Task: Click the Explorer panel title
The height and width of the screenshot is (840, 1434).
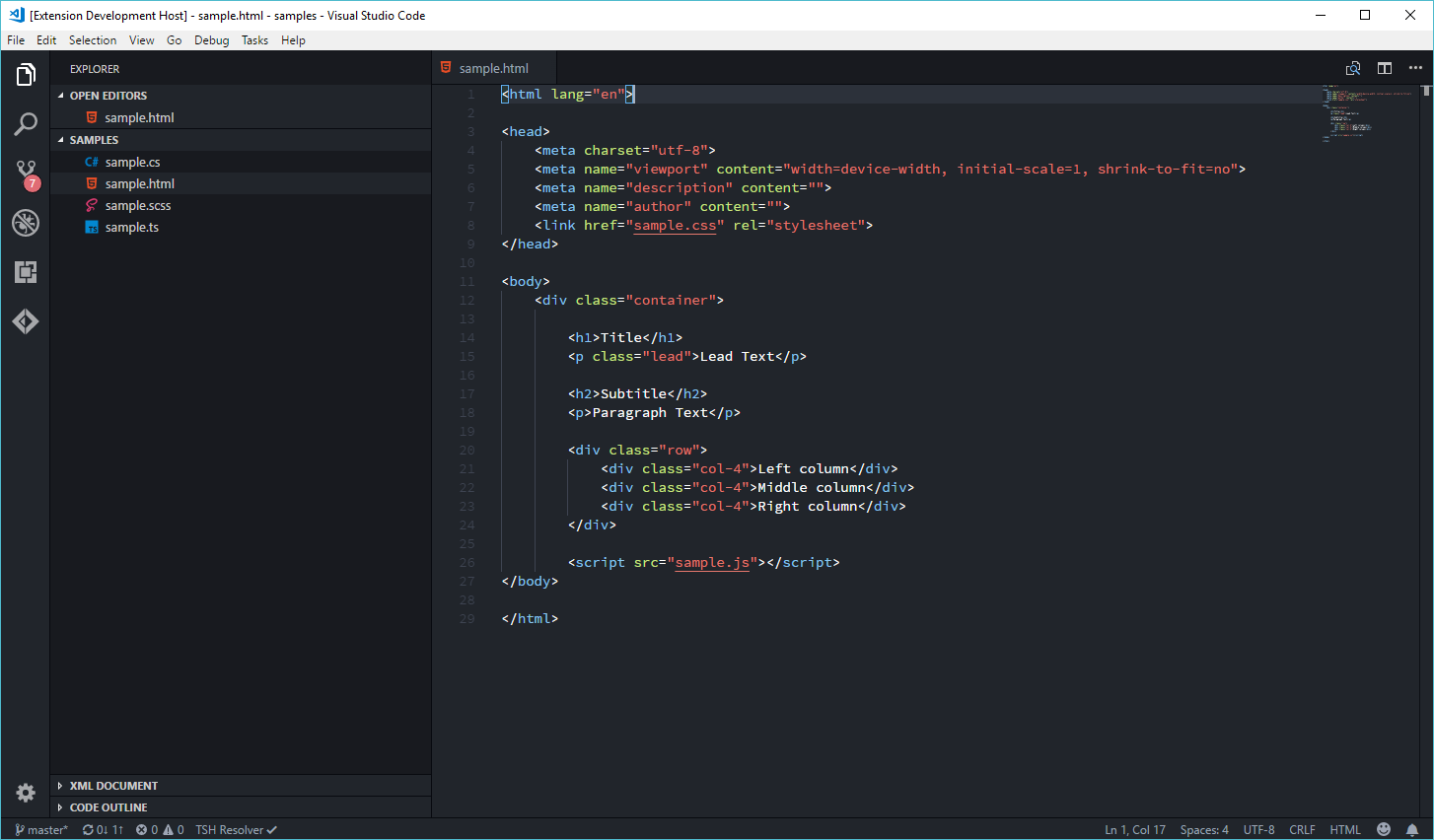Action: tap(95, 69)
